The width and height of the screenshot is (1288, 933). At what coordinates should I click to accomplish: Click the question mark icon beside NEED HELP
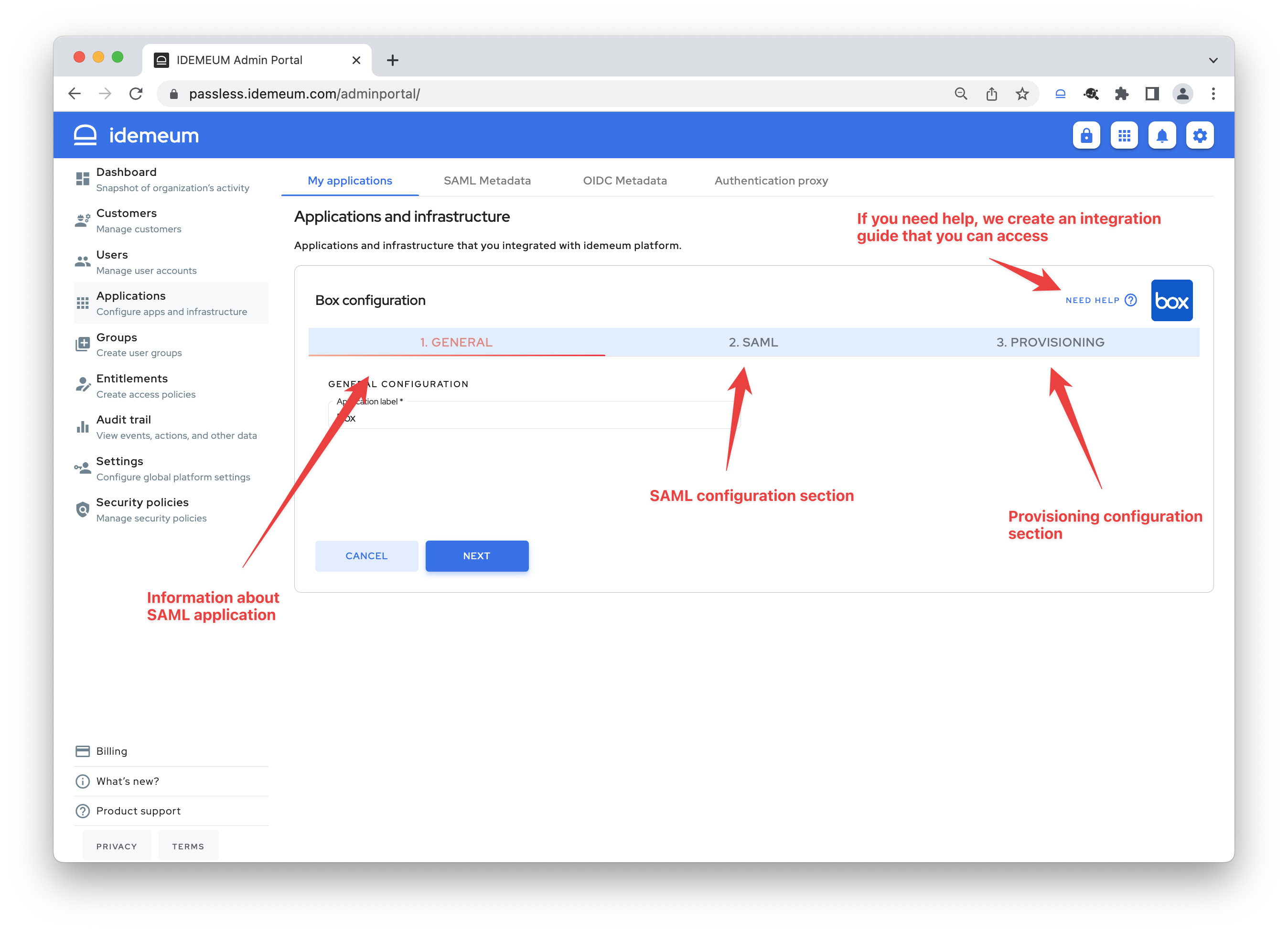[1131, 300]
